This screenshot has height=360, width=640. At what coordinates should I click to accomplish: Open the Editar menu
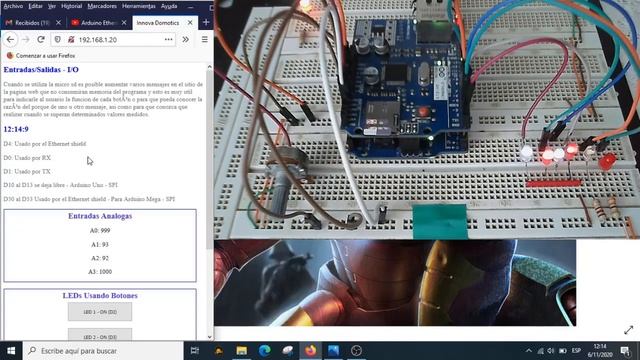point(36,6)
